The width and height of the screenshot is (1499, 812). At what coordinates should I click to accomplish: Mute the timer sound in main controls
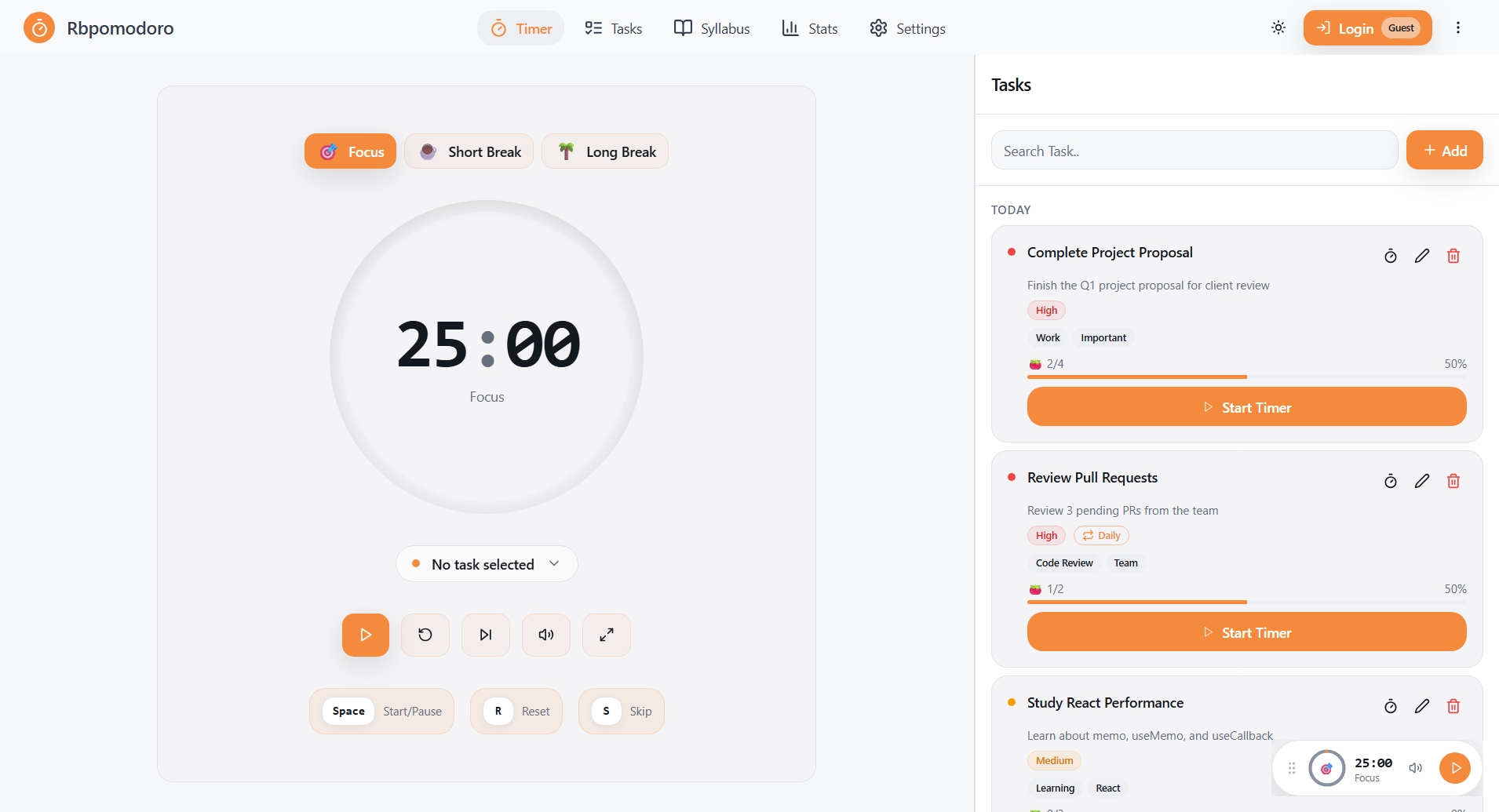545,635
